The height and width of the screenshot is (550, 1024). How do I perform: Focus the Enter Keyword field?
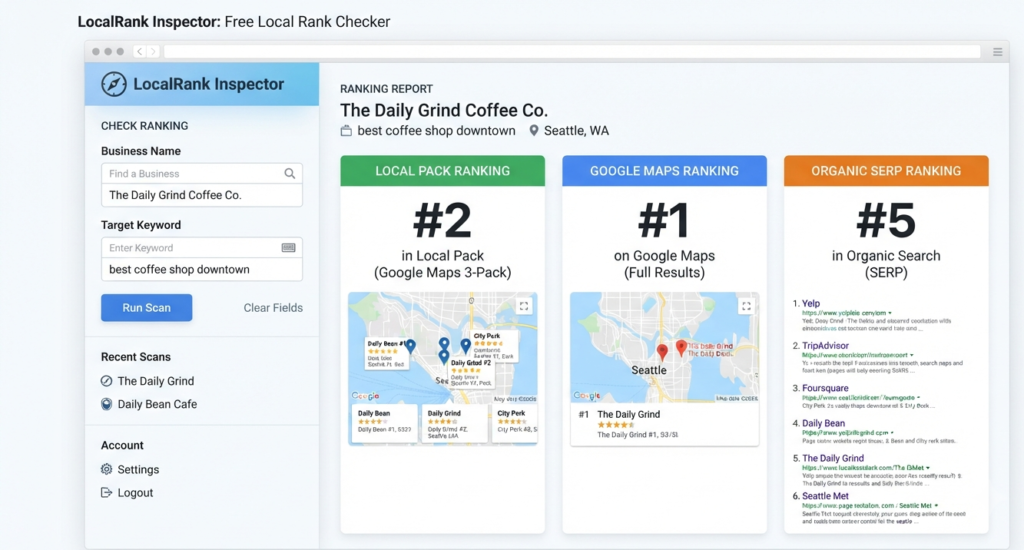[202, 248]
